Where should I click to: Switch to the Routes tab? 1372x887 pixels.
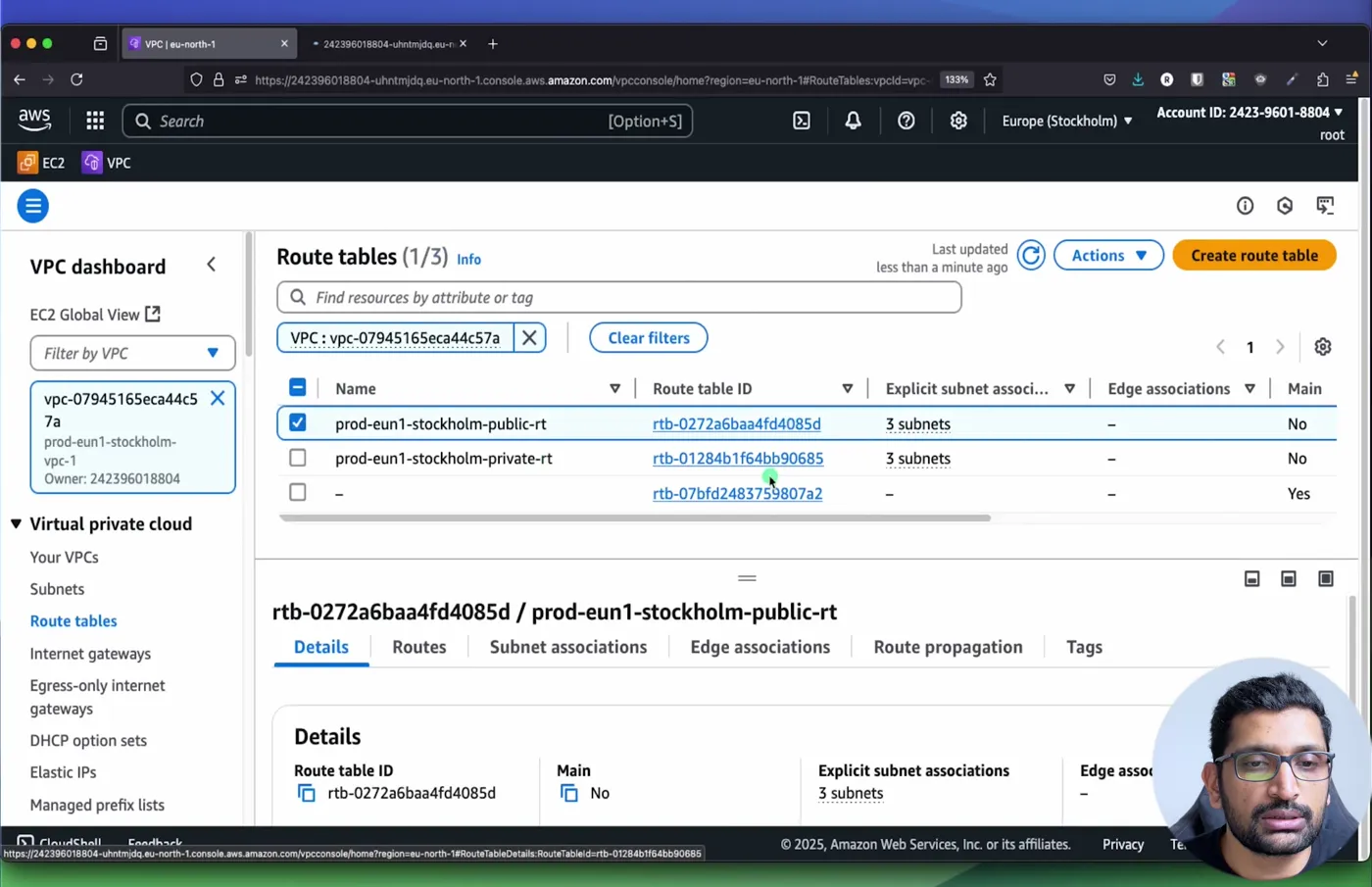coord(419,647)
